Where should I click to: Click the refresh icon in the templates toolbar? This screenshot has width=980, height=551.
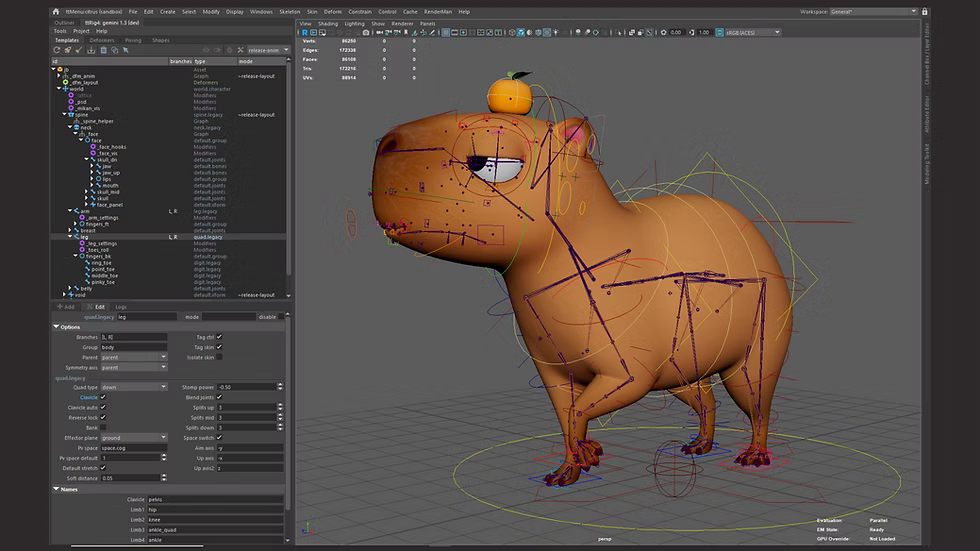(57, 49)
